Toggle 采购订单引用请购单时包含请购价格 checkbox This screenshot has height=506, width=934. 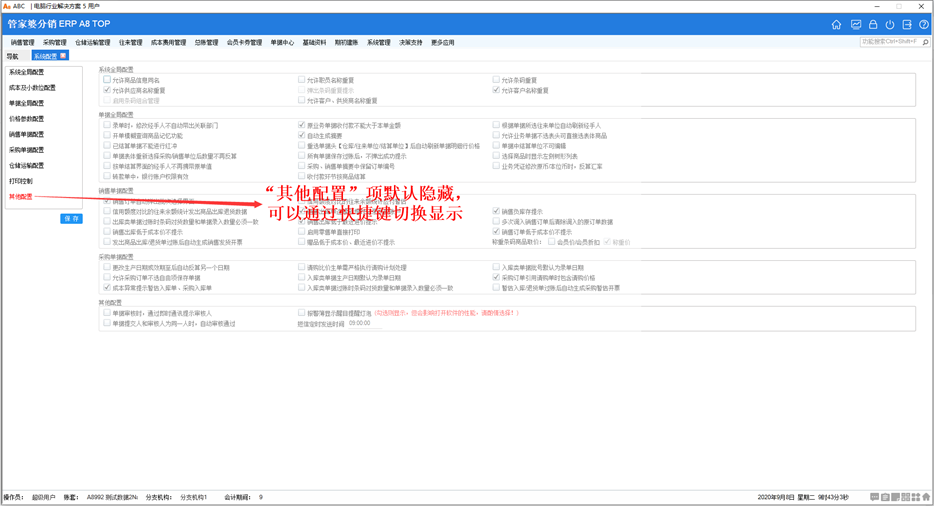(496, 277)
